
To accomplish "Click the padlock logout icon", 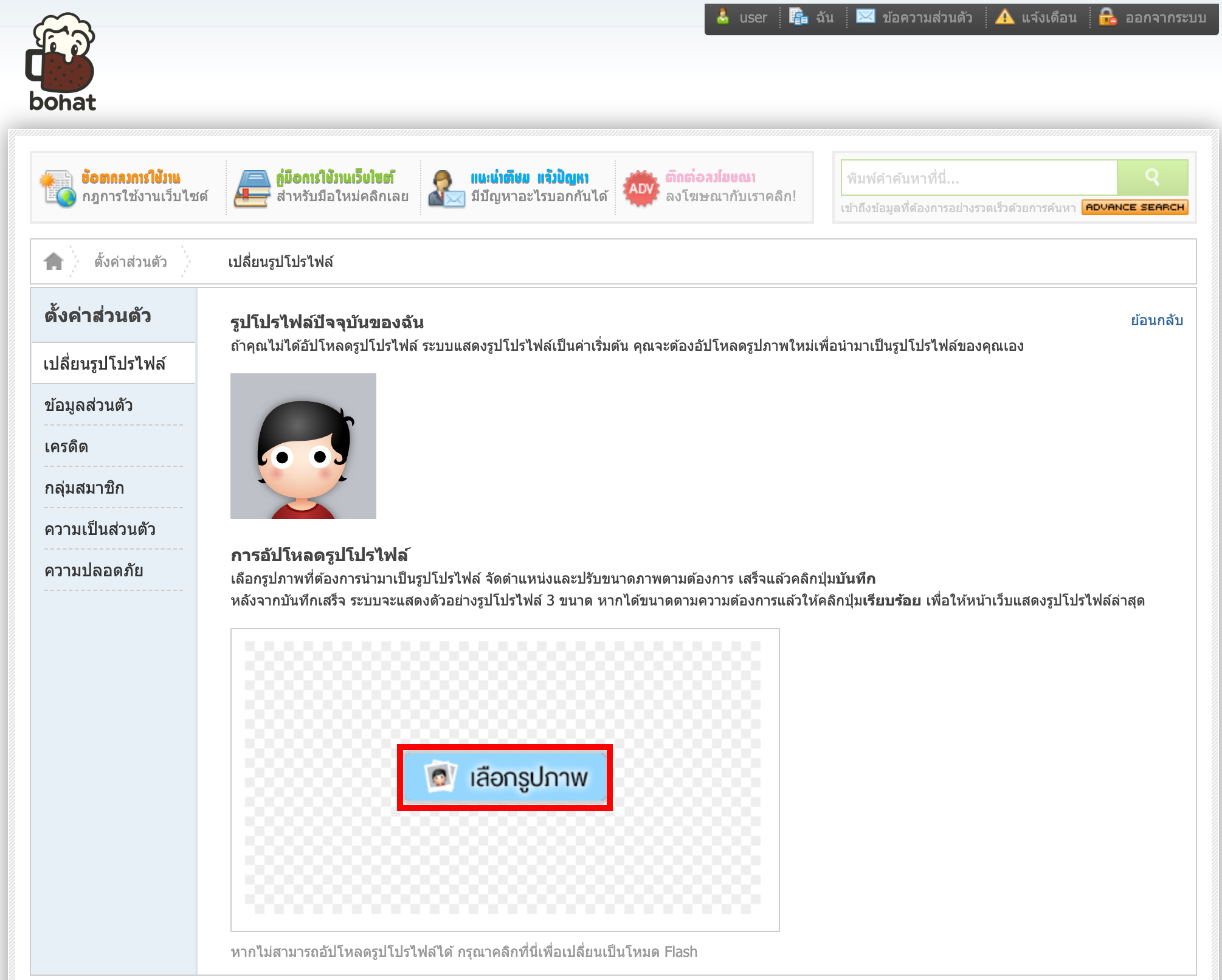I will click(1107, 16).
